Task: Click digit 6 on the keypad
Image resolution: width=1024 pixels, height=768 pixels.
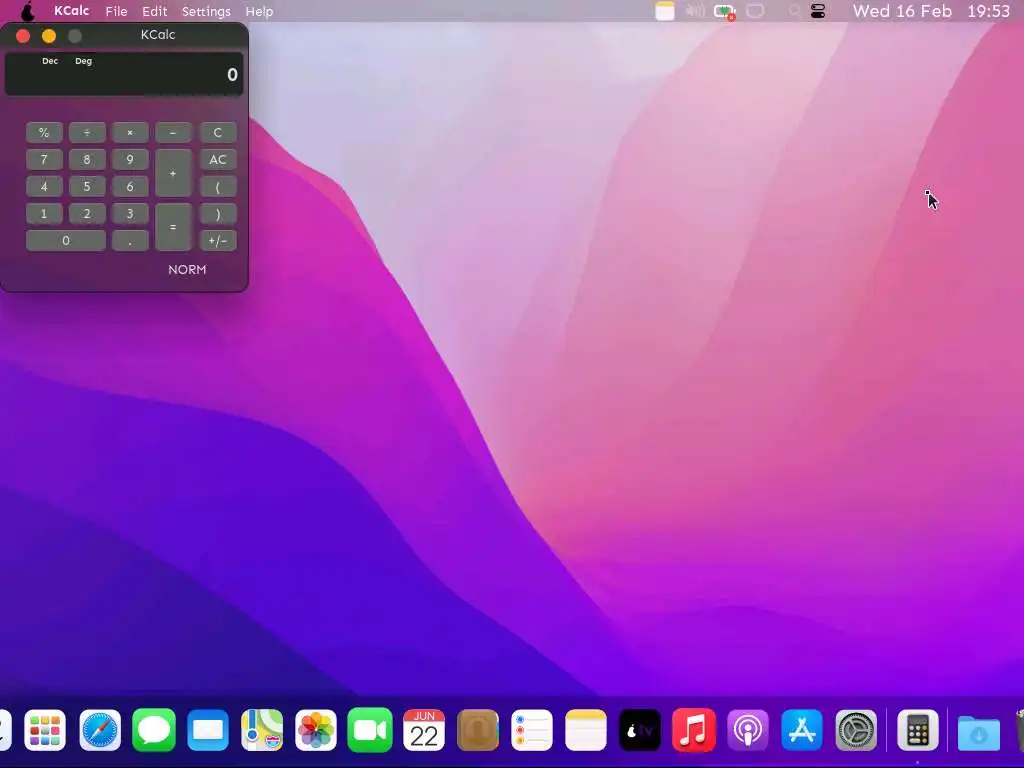Action: tap(130, 187)
